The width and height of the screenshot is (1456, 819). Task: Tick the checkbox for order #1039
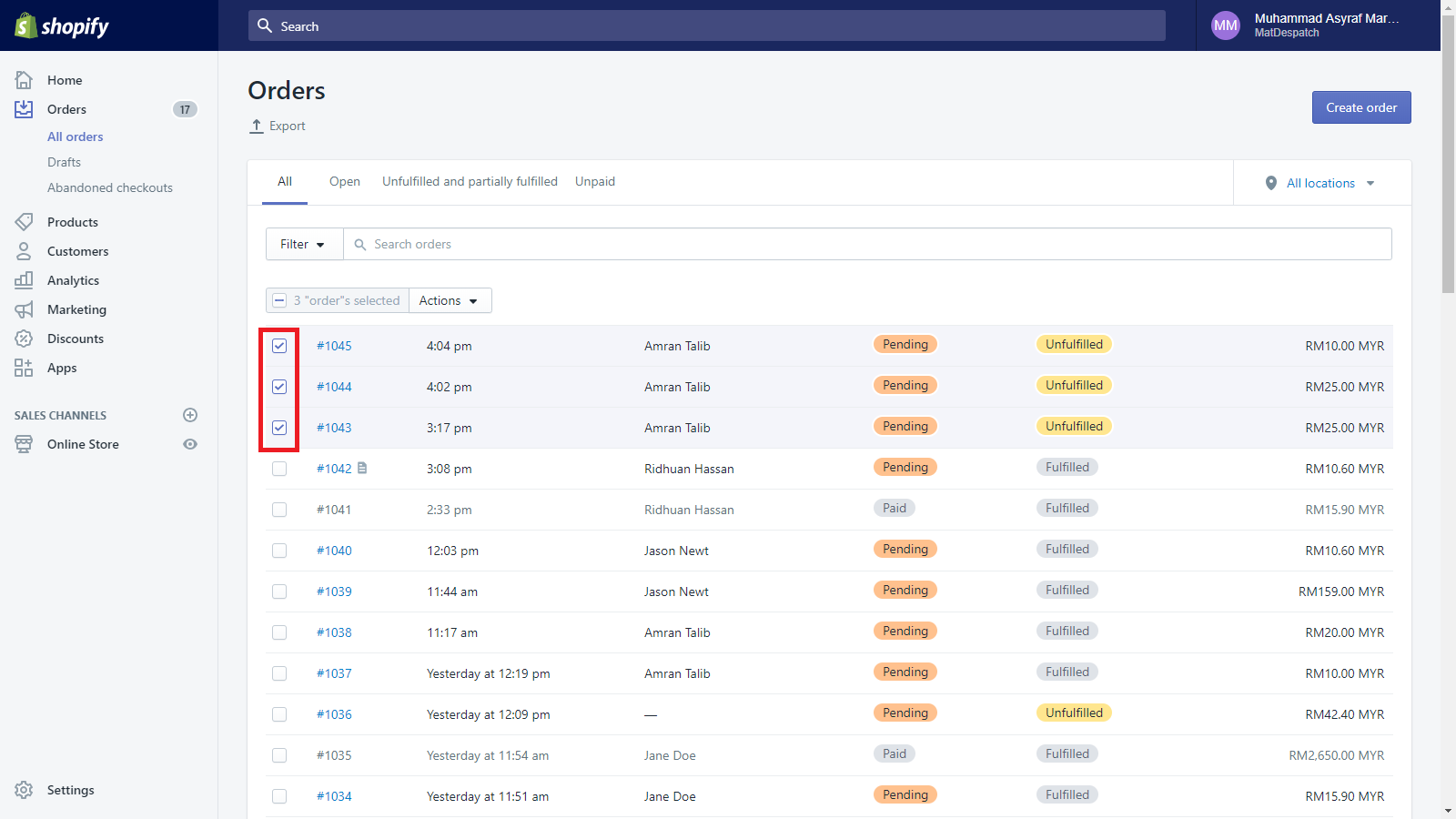tap(279, 591)
